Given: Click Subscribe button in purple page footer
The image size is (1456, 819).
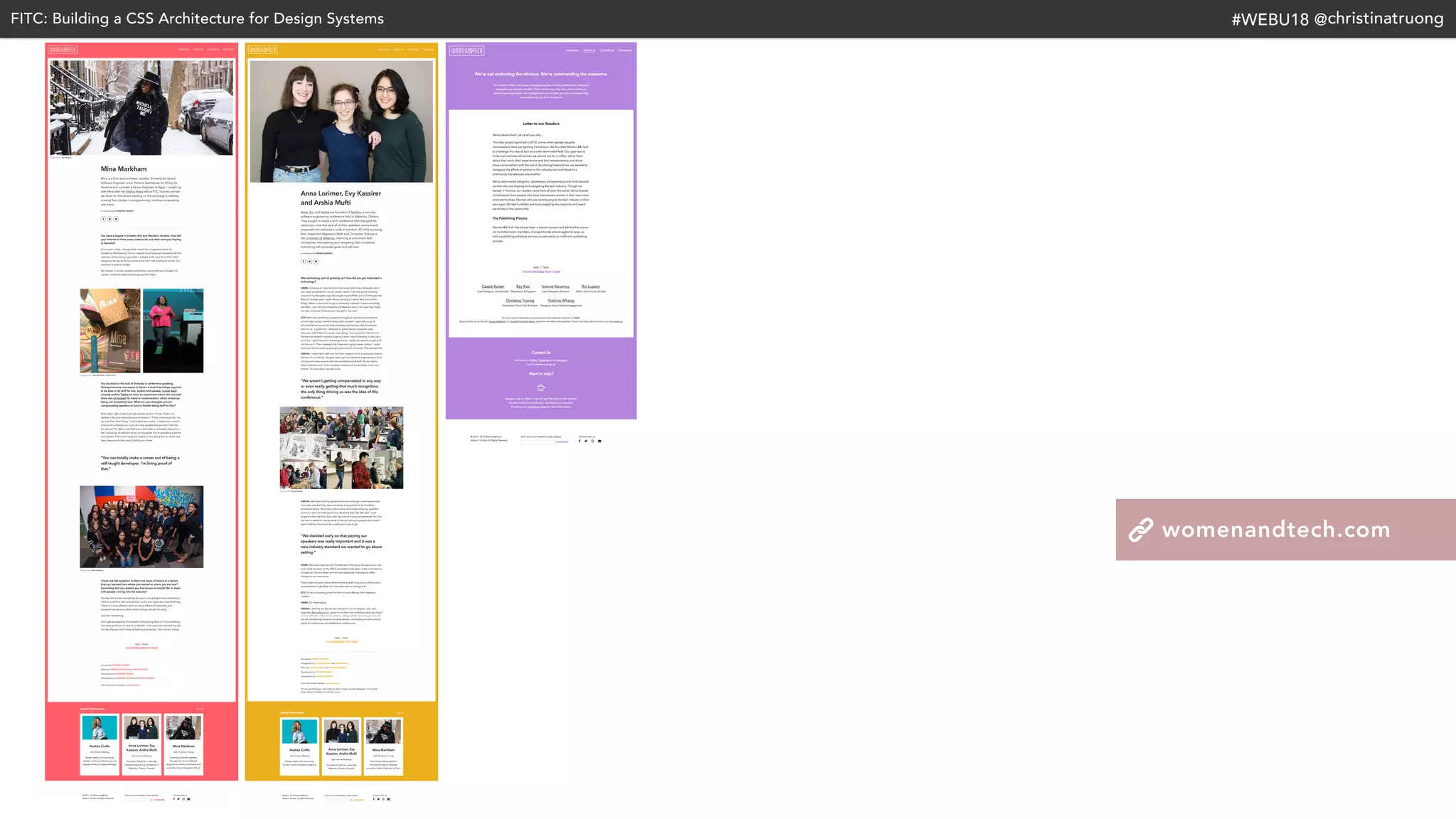Looking at the screenshot, I should point(562,442).
